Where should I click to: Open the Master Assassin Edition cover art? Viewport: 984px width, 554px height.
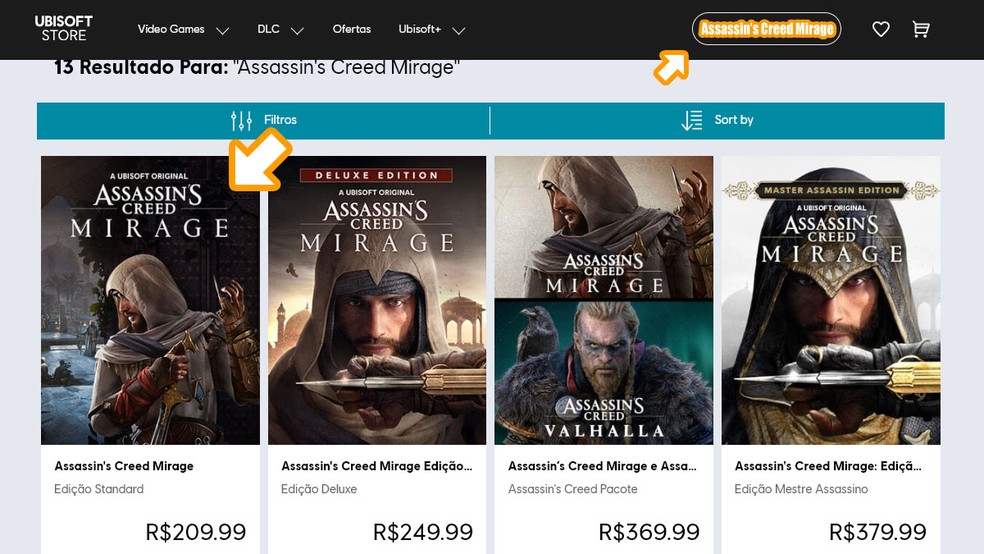pos(831,300)
